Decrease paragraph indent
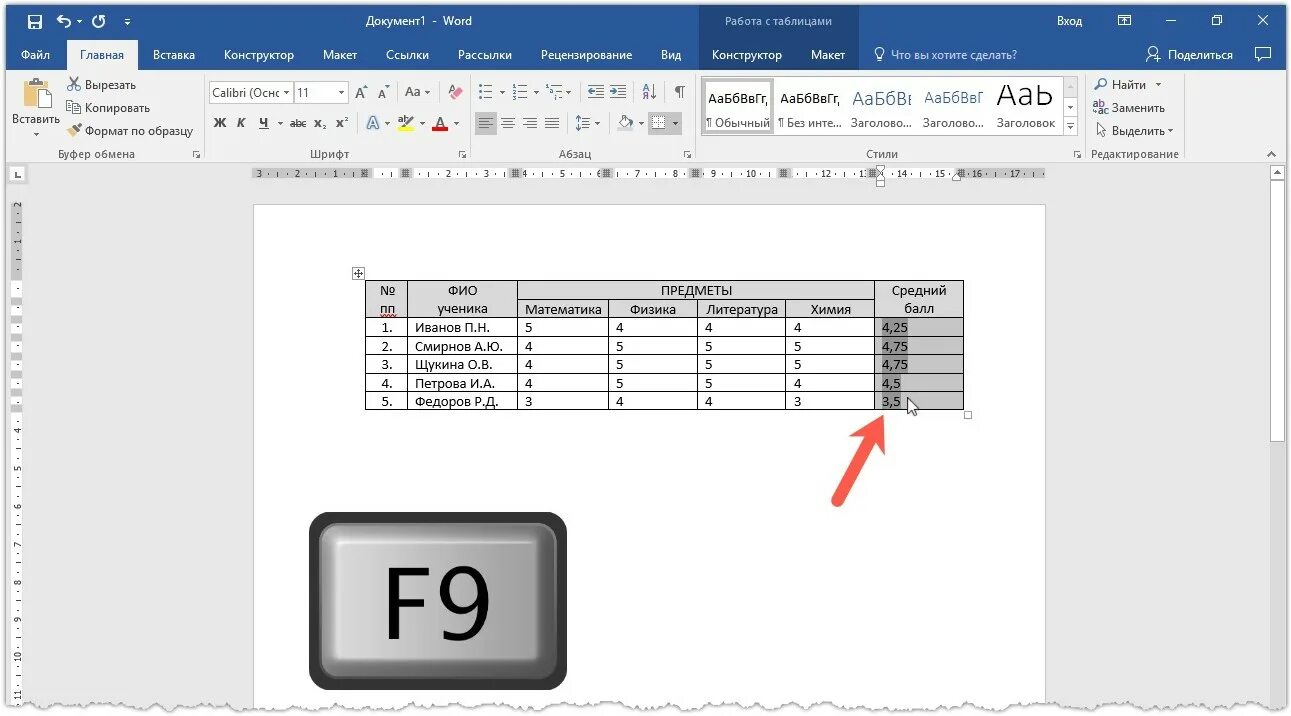1291x716 pixels. coord(596,92)
